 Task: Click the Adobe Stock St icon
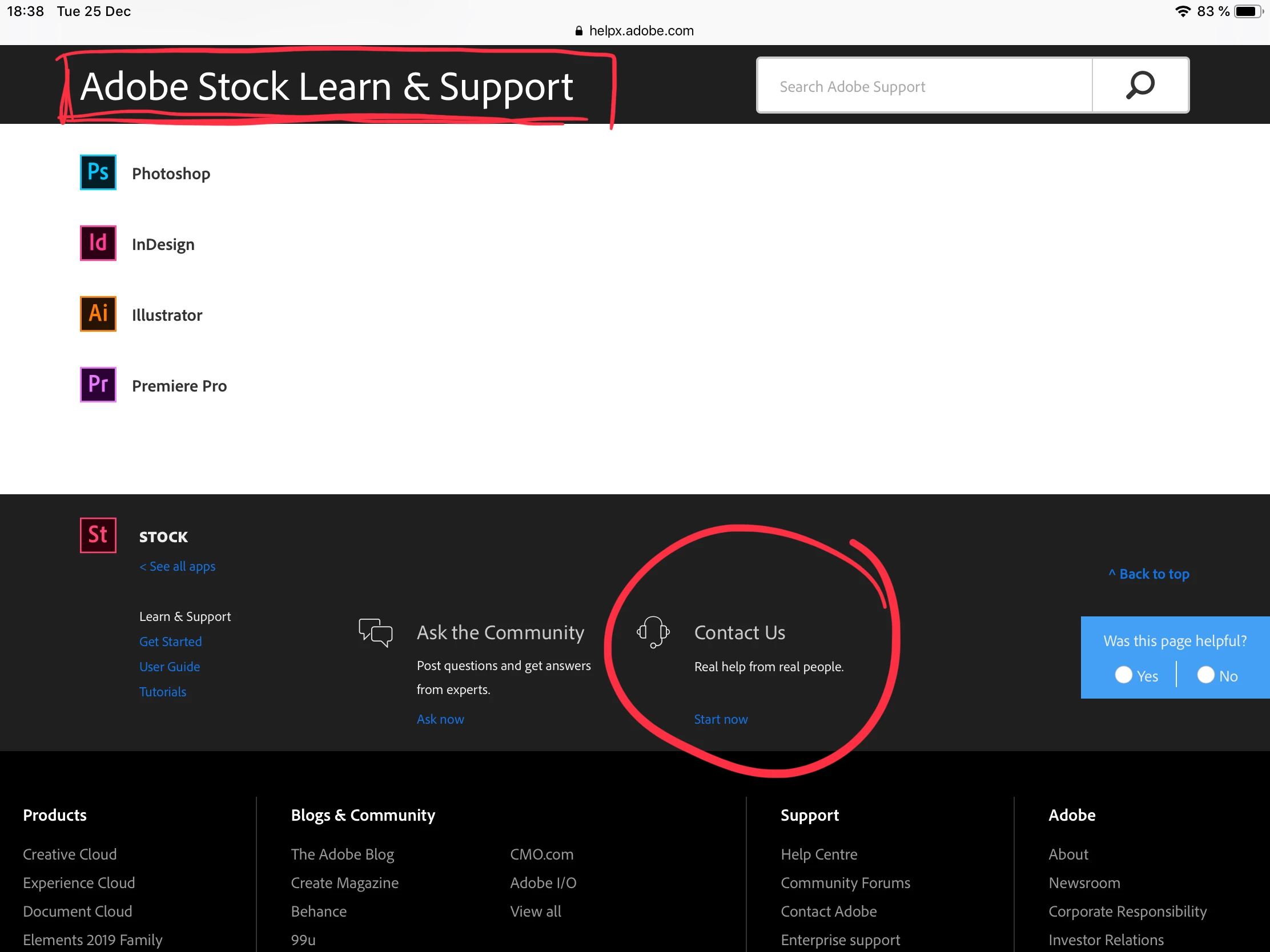98,535
